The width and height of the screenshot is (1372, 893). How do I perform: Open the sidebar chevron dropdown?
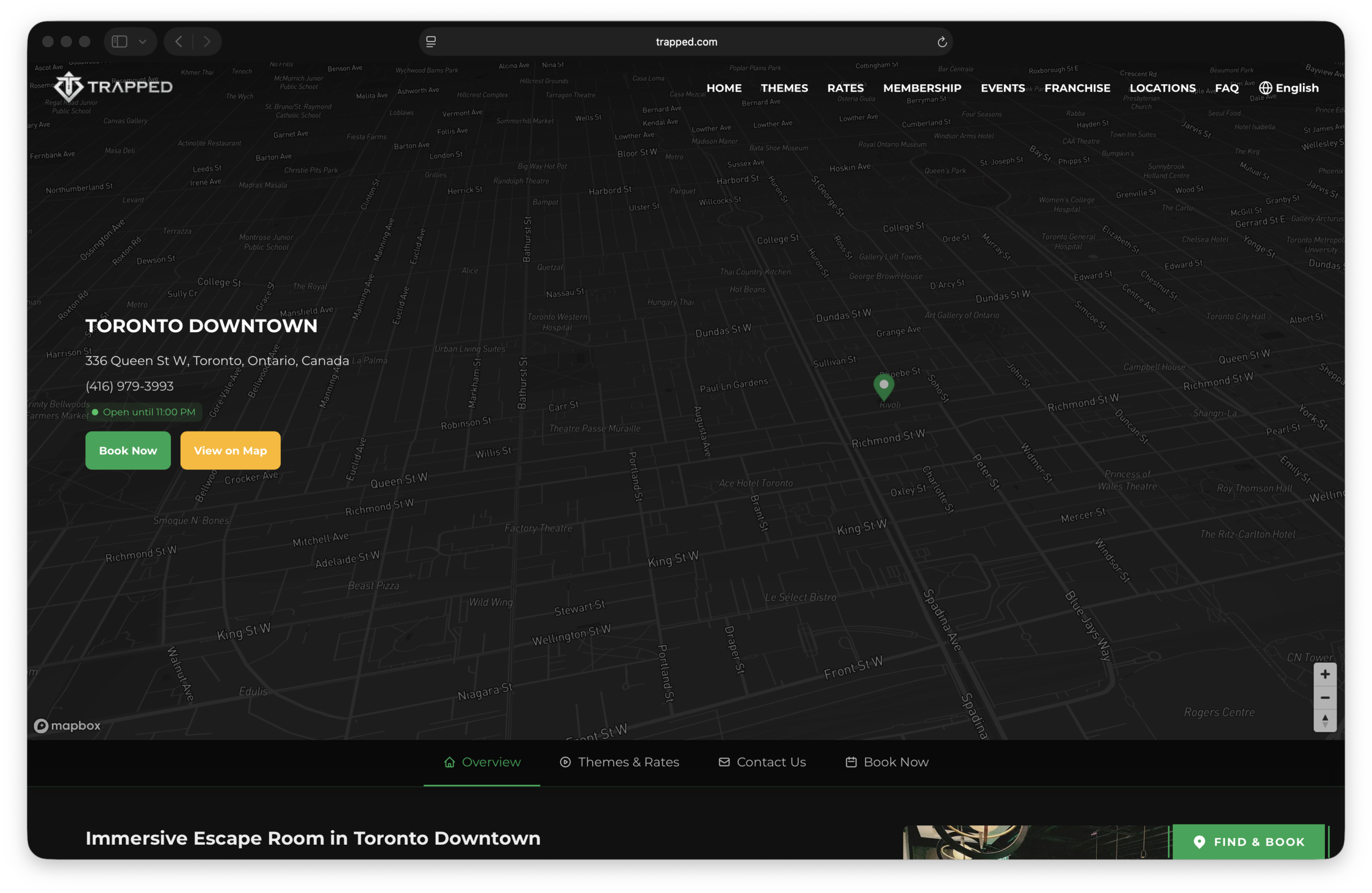(143, 41)
